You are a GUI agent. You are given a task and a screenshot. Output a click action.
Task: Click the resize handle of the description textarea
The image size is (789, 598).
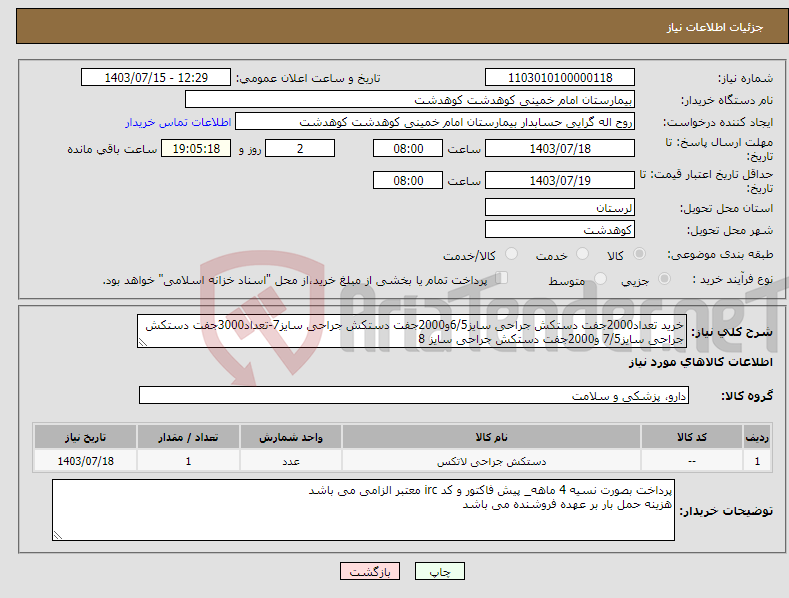point(142,343)
